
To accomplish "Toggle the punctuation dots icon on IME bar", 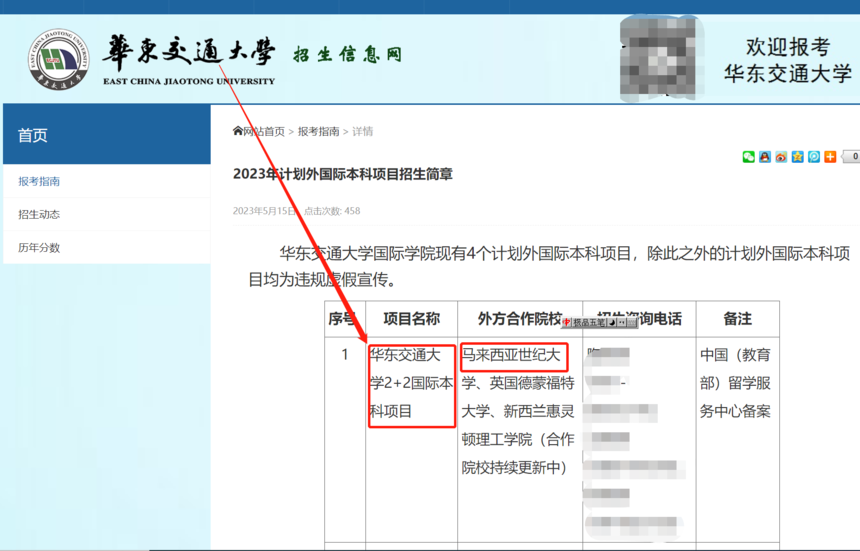I will tap(621, 322).
